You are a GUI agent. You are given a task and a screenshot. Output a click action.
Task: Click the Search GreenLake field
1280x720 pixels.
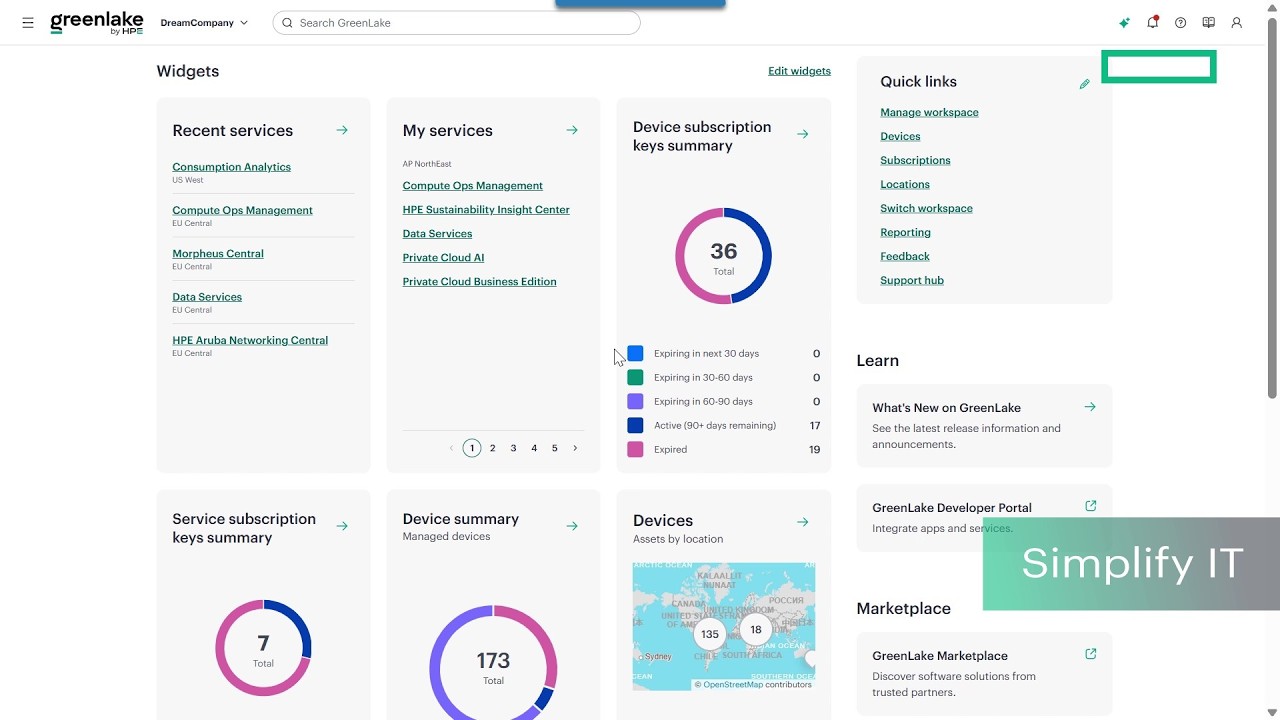456,22
